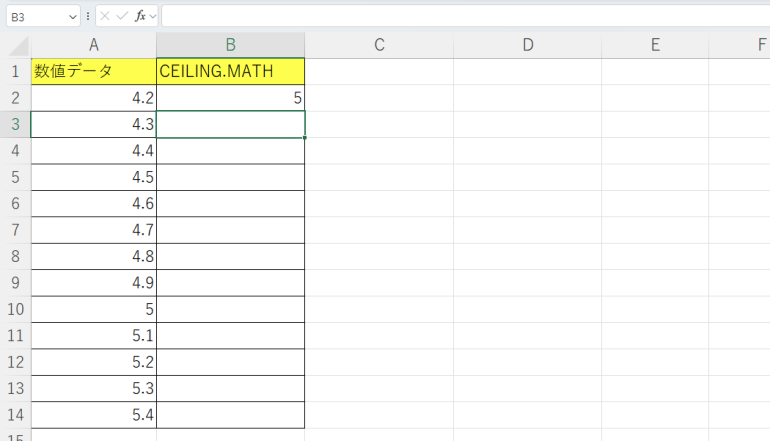The image size is (770, 441).
Task: Select the cell containing 4.7
Action: [94, 230]
